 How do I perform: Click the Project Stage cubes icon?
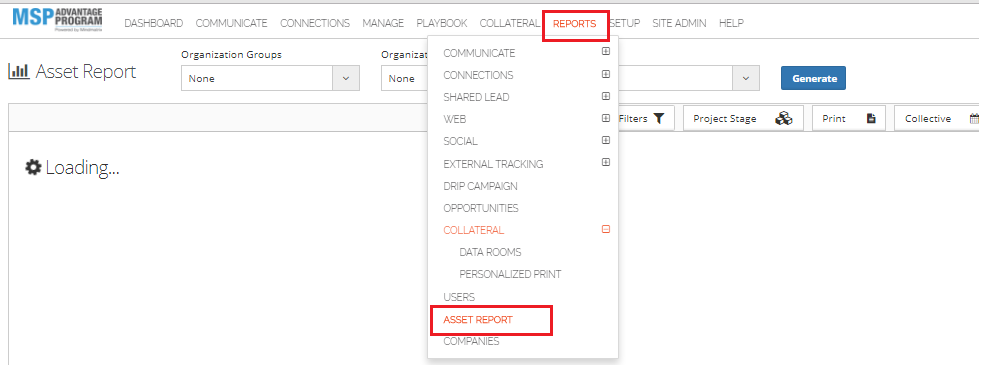784,119
